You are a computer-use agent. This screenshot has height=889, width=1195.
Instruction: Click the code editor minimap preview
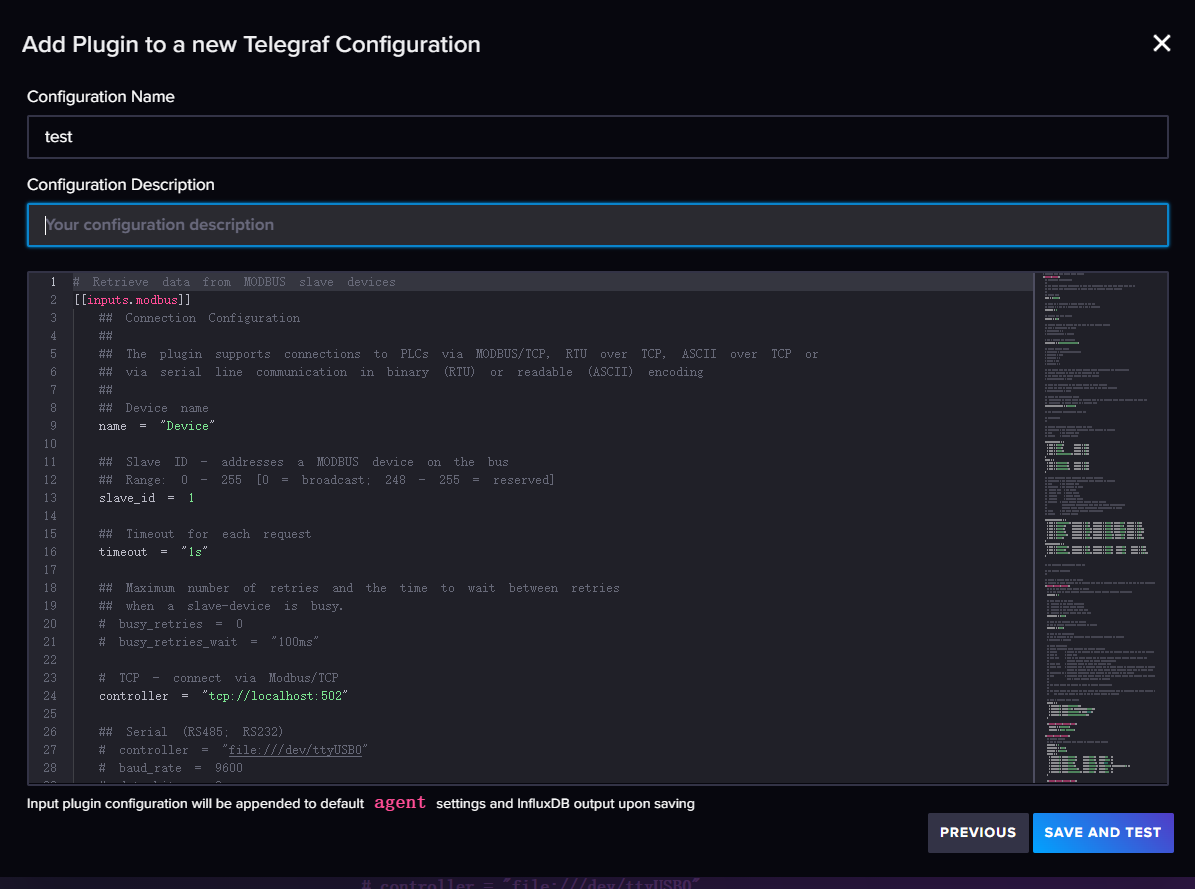pos(1100,527)
